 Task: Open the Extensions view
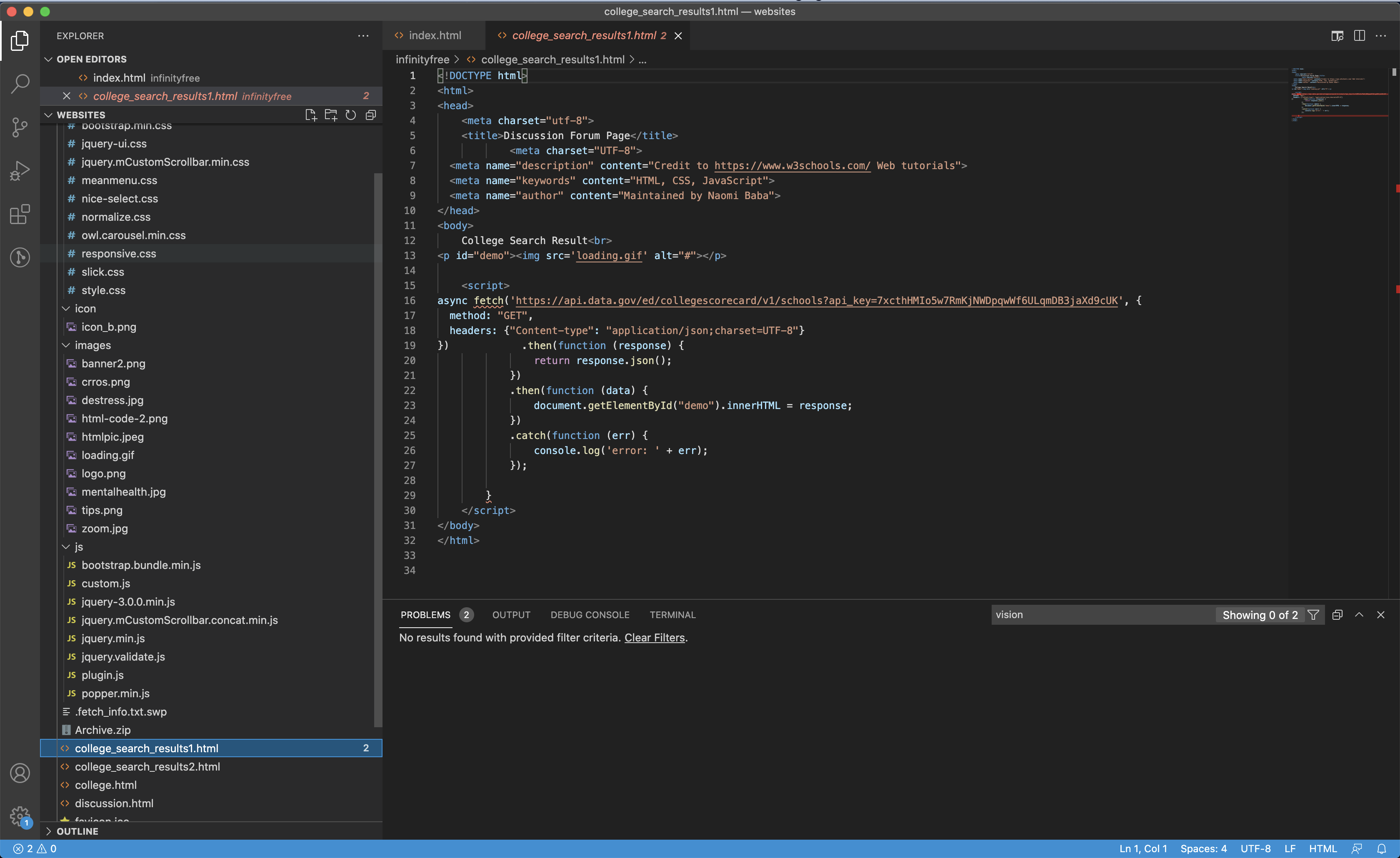coord(20,214)
